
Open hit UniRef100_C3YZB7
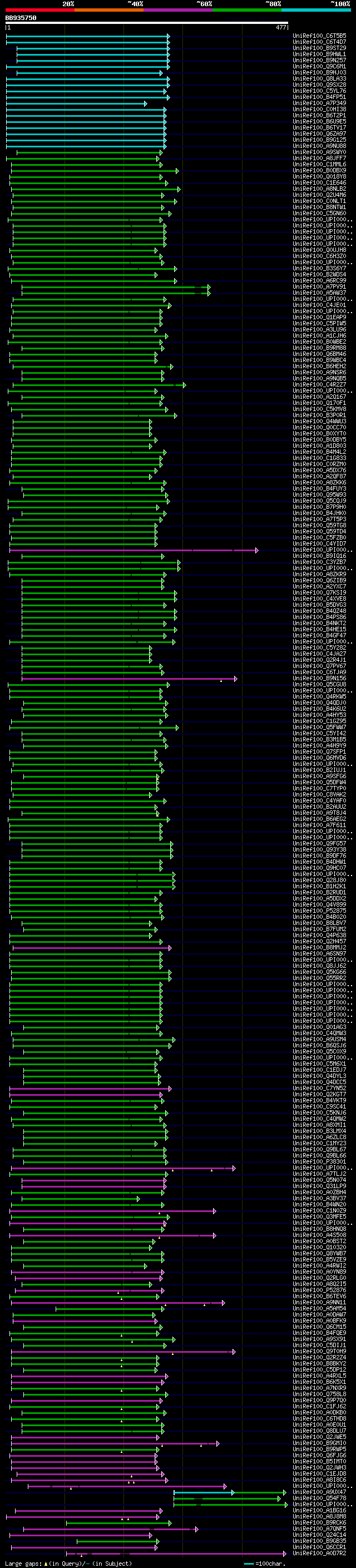point(319,562)
